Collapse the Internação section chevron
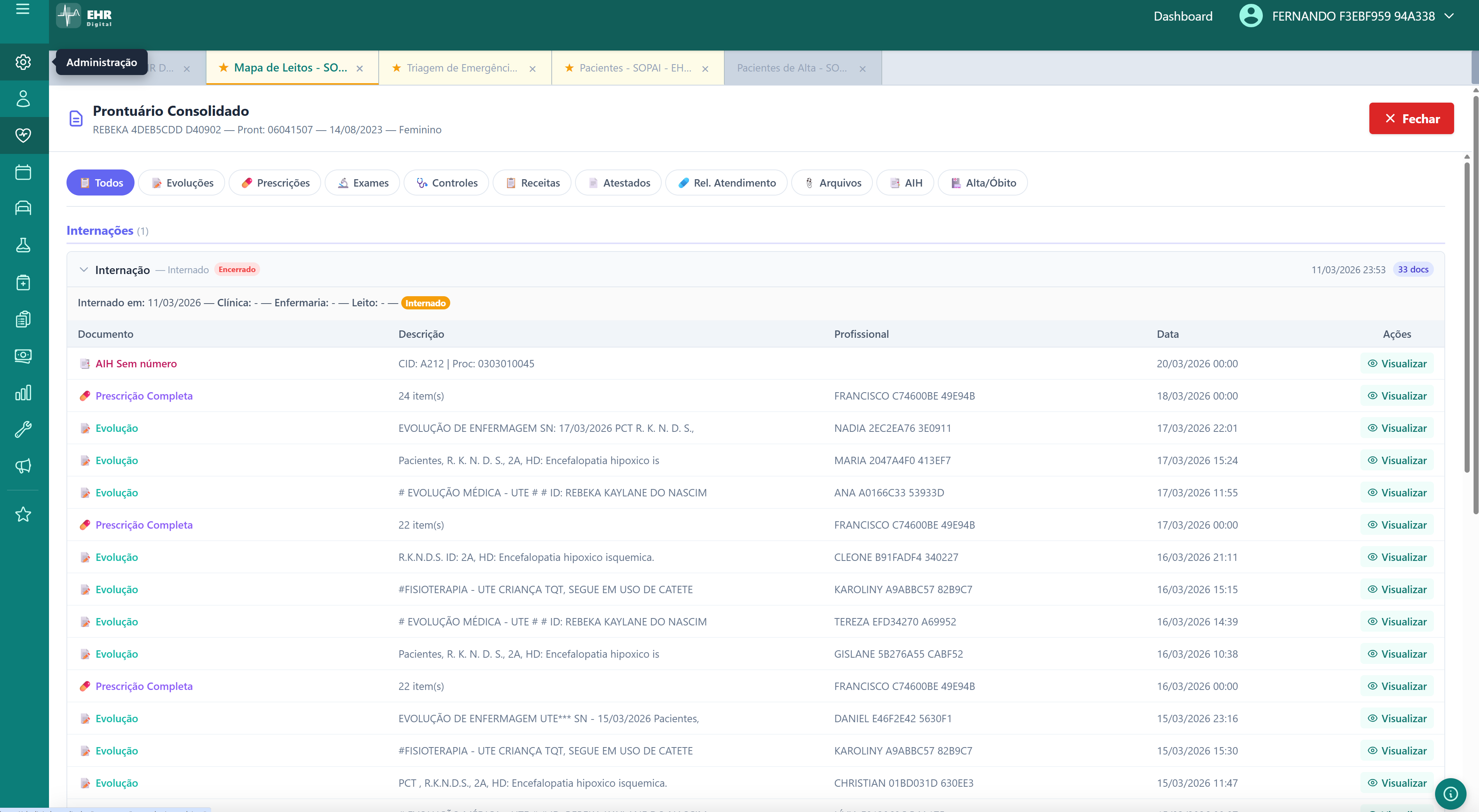Image resolution: width=1479 pixels, height=812 pixels. pyautogui.click(x=84, y=270)
